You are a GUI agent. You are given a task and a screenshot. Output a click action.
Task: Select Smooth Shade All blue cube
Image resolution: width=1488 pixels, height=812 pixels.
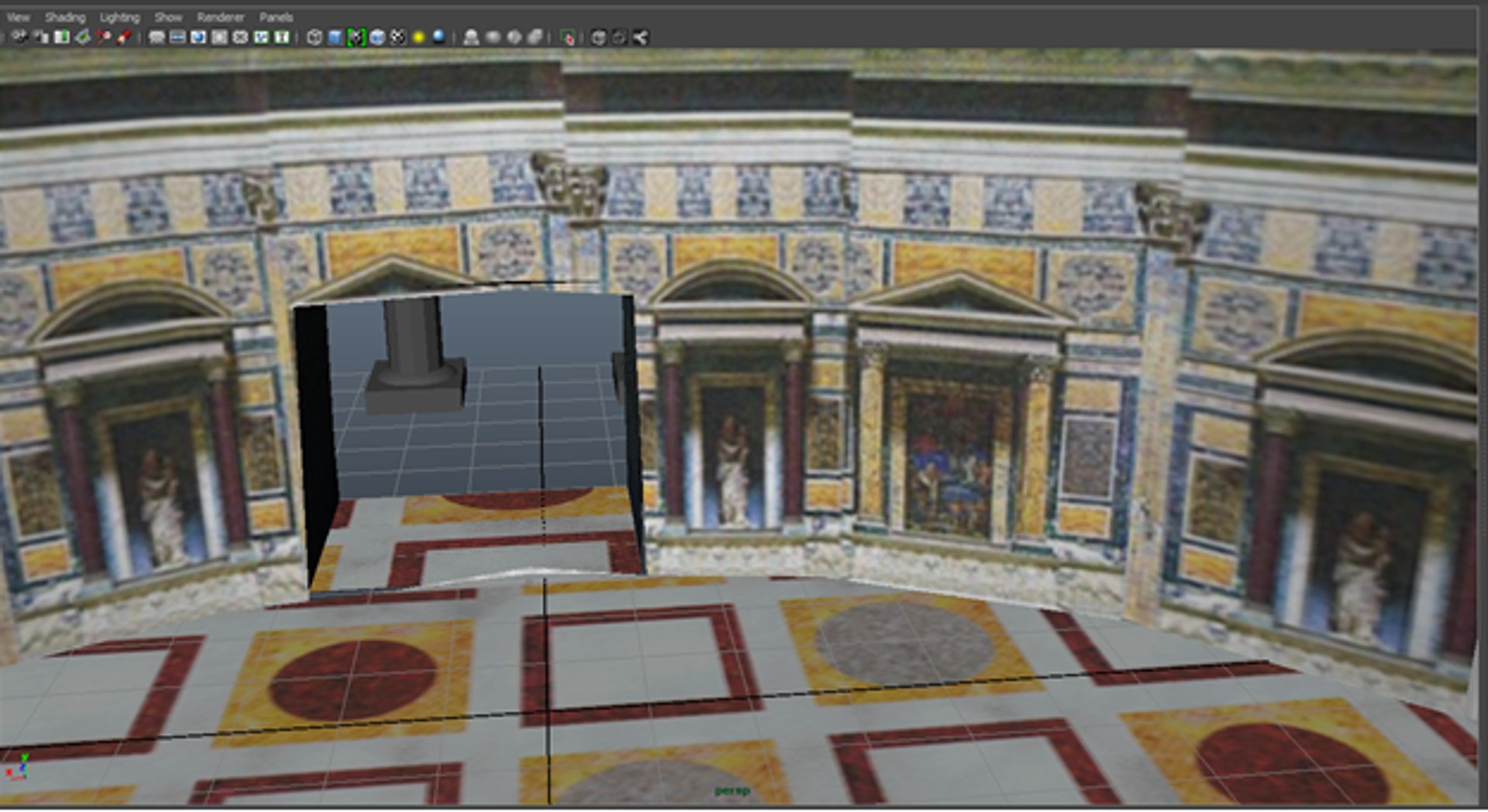coord(335,37)
